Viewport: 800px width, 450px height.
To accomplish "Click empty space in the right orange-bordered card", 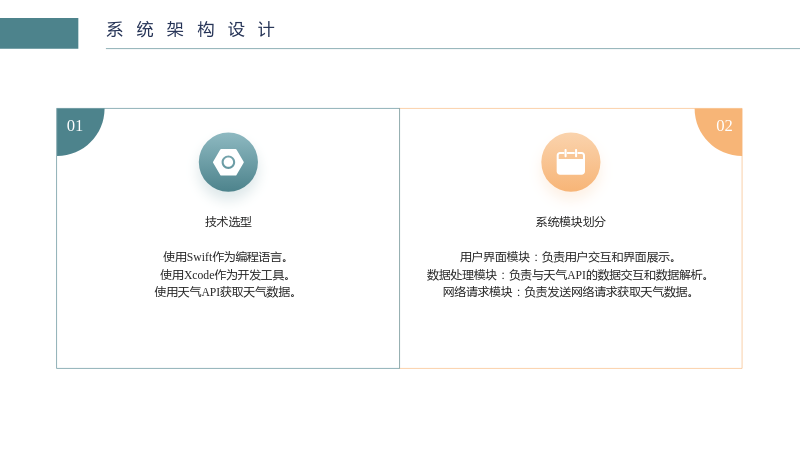I will pos(570,334).
